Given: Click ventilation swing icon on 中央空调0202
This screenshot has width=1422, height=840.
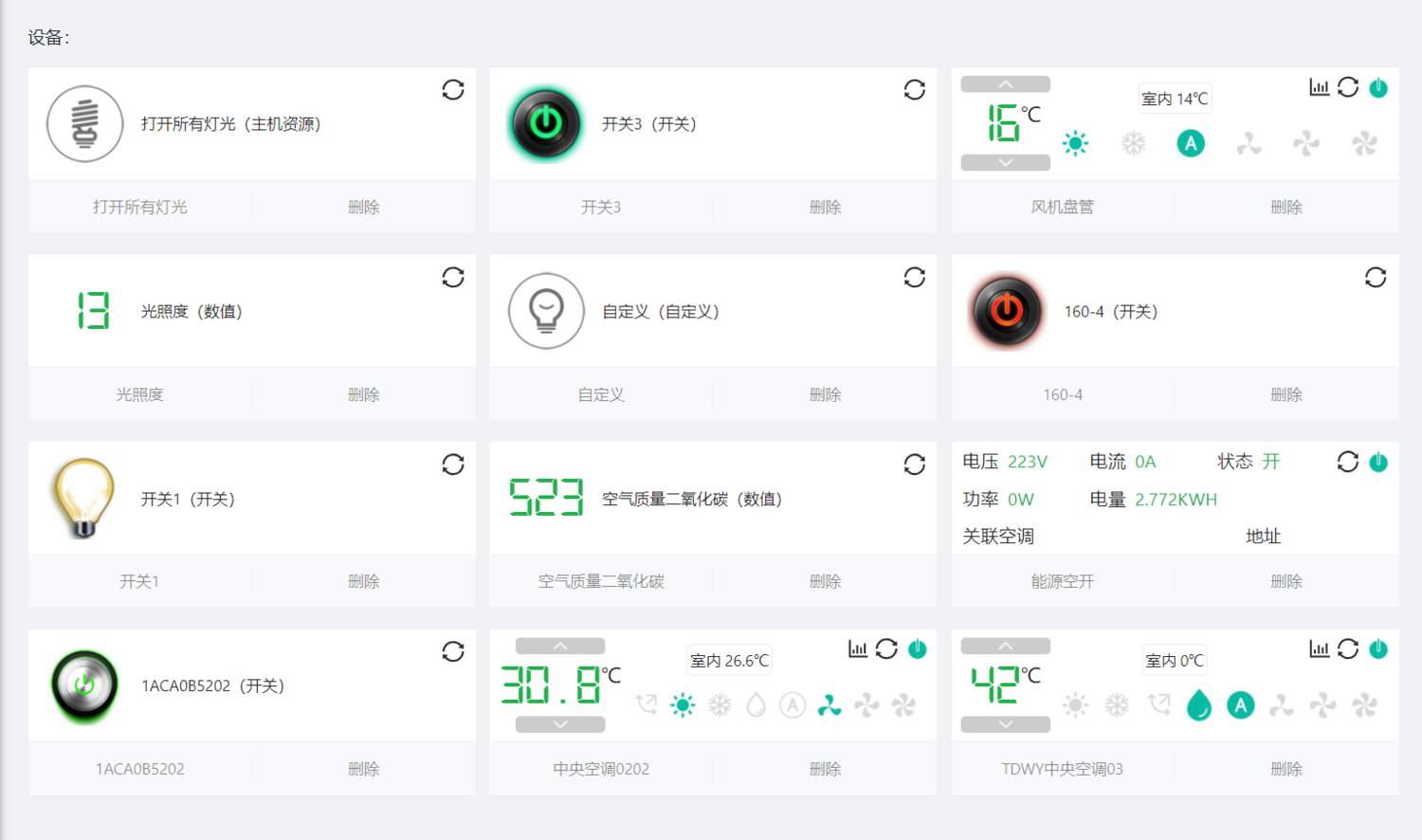Looking at the screenshot, I should click(x=646, y=705).
